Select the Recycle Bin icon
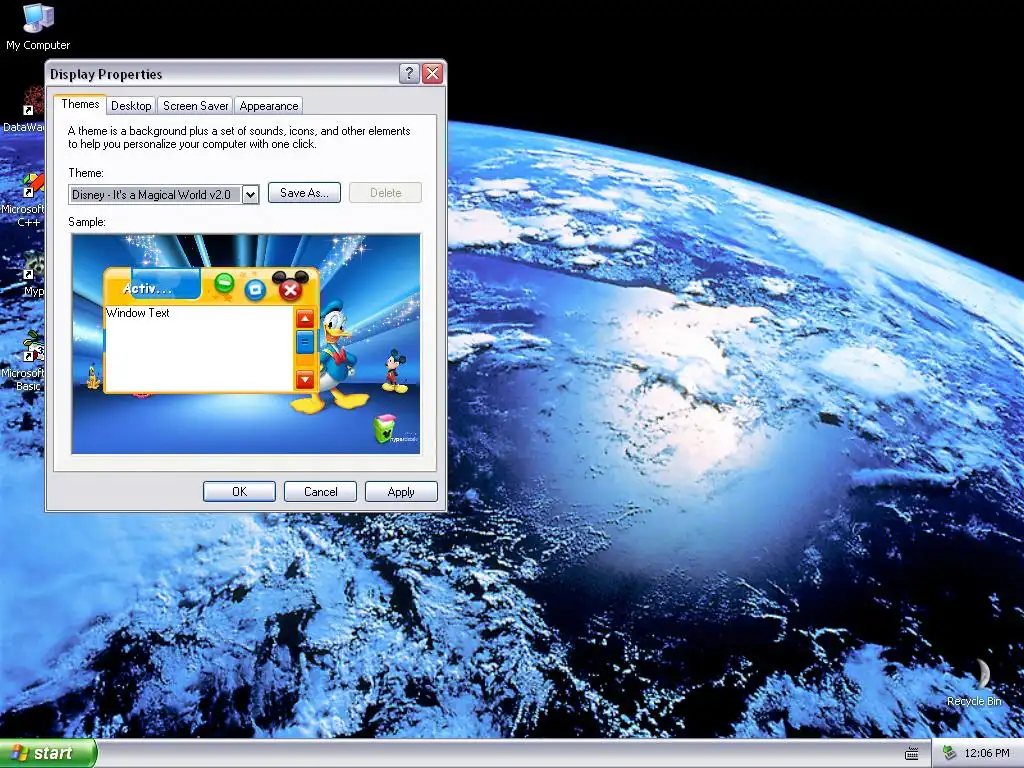 [974, 682]
